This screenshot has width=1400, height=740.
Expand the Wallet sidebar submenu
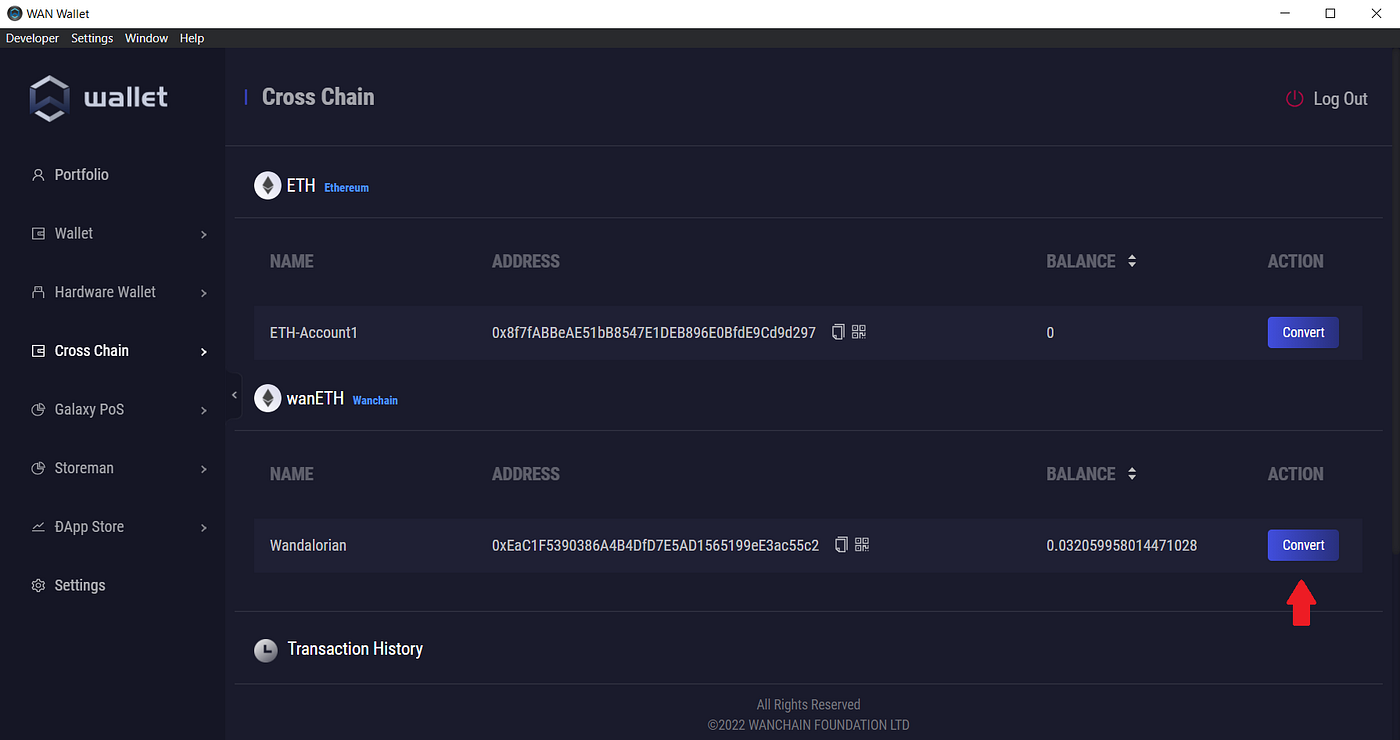203,234
